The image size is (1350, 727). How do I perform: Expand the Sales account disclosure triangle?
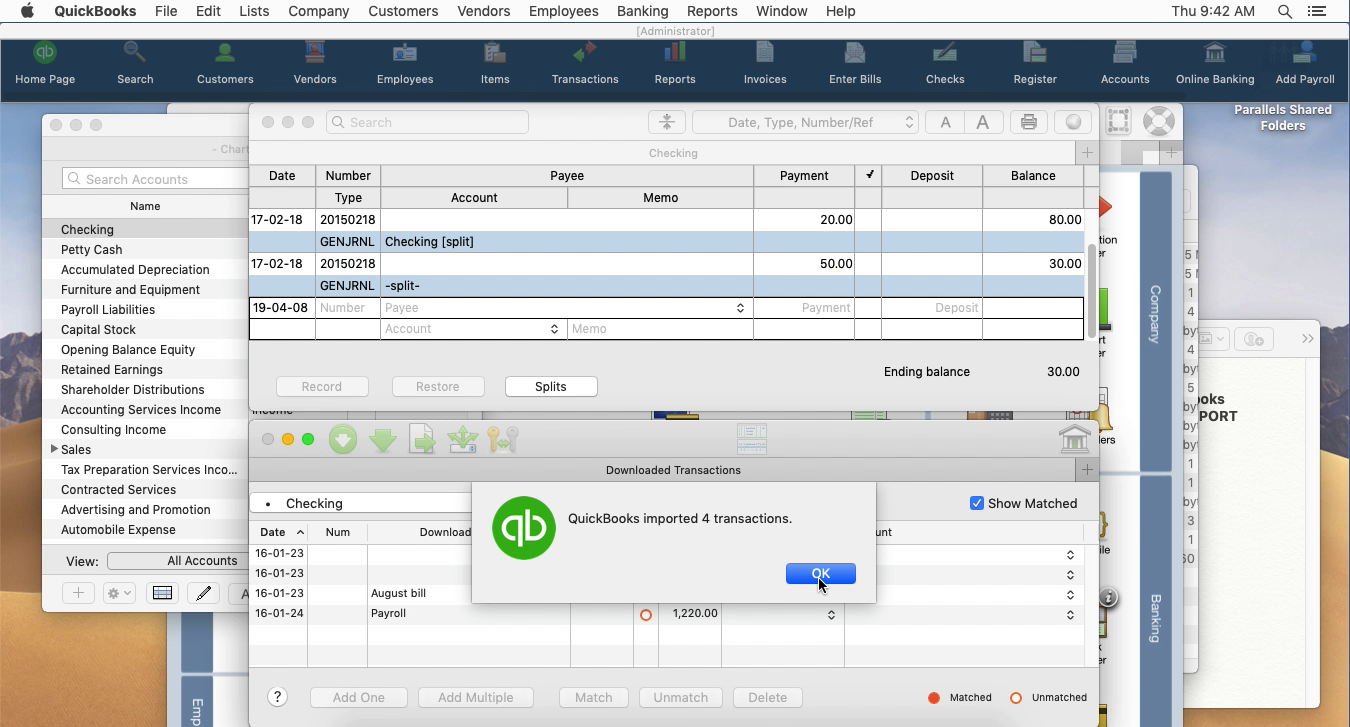click(x=54, y=449)
